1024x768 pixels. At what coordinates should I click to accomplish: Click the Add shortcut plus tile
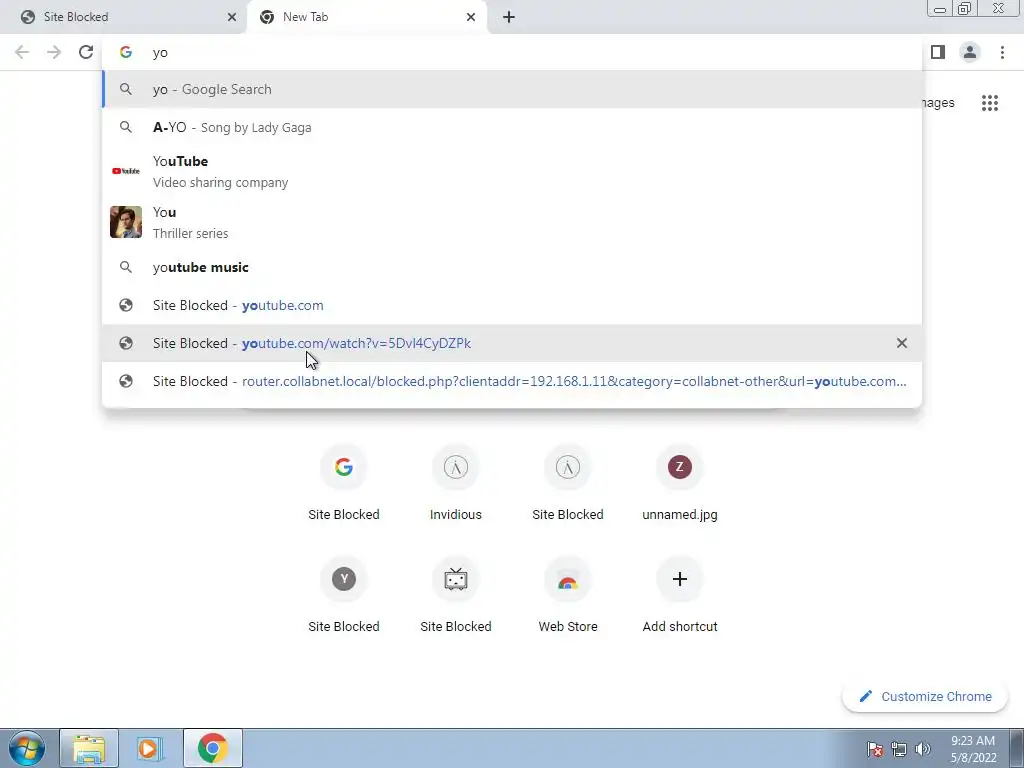[680, 595]
